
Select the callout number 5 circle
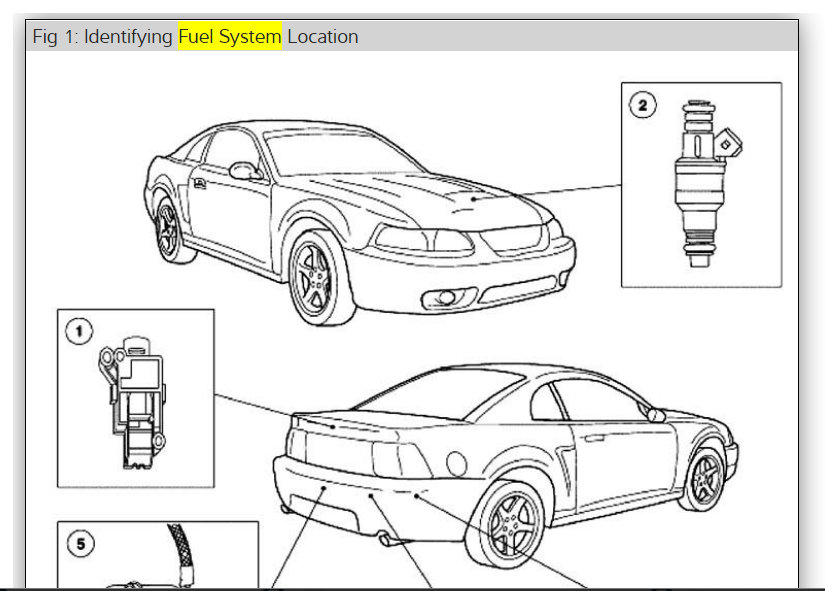coord(81,544)
